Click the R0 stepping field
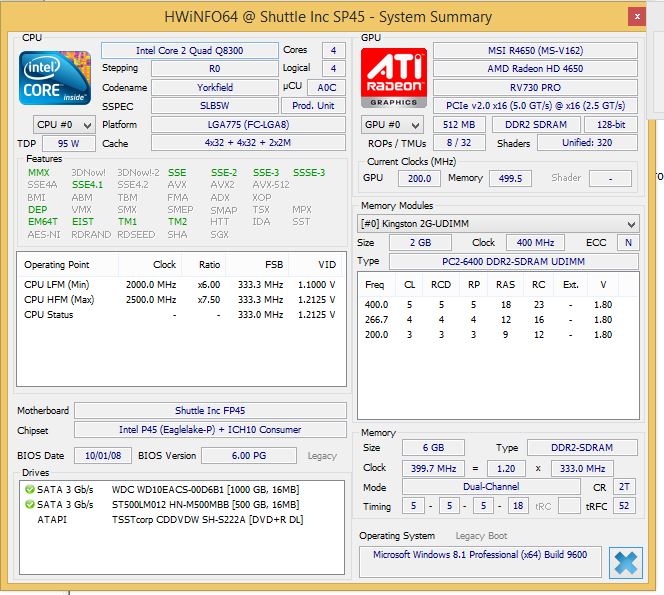 pyautogui.click(x=215, y=69)
